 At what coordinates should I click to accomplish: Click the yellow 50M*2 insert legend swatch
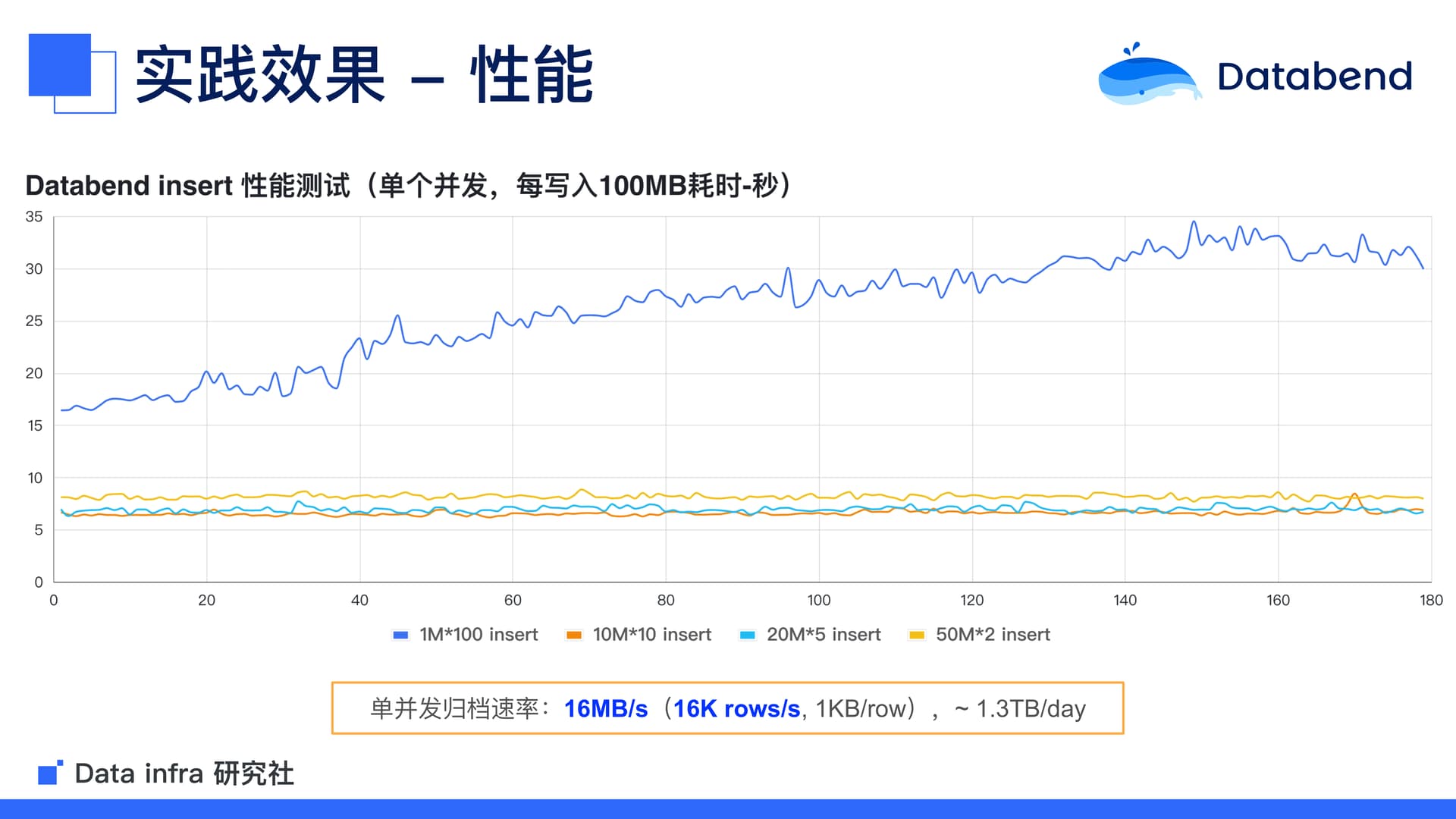pyautogui.click(x=917, y=635)
